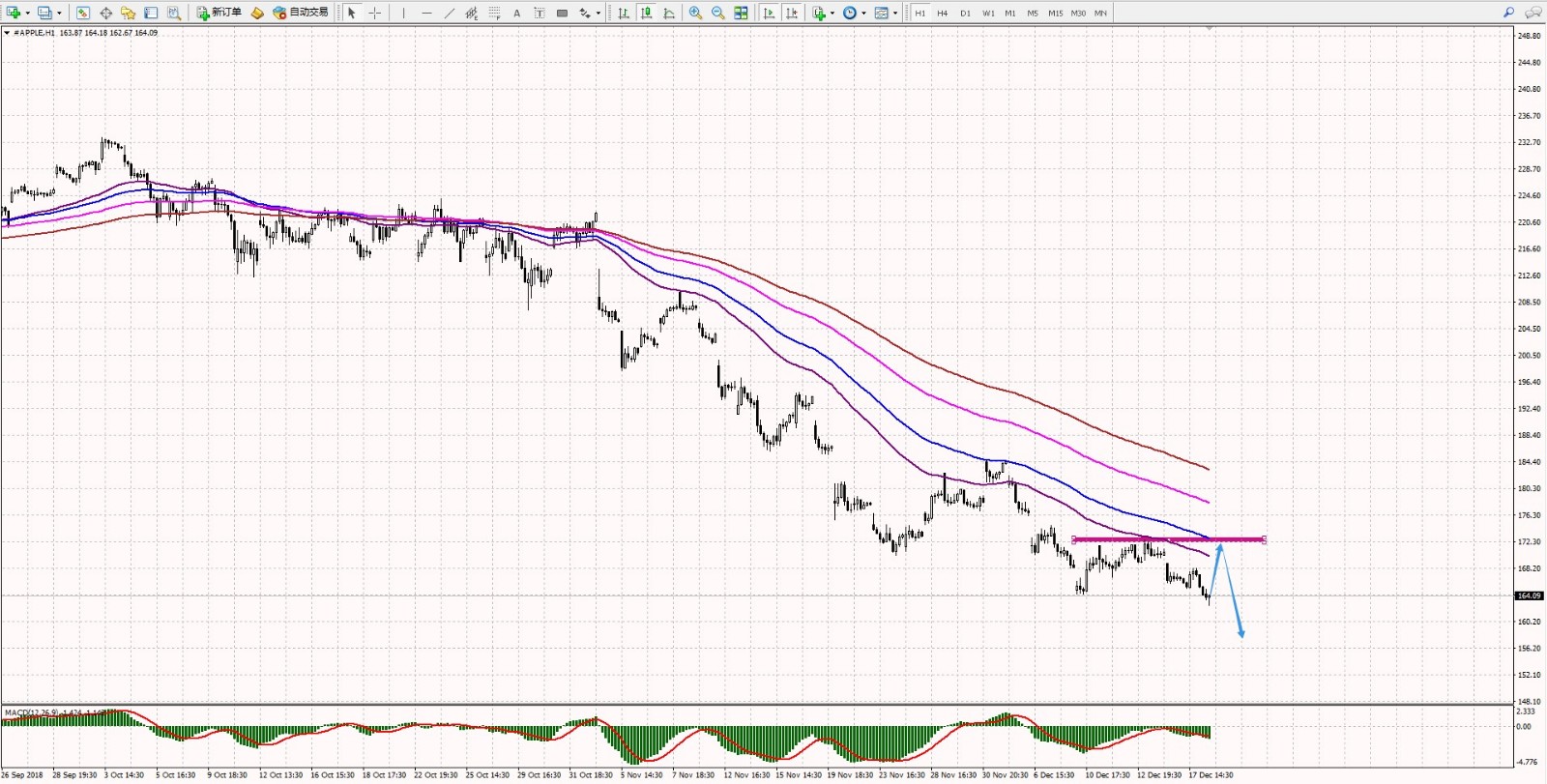This screenshot has width=1547, height=784.
Task: Switch to the H4 timeframe
Action: coord(943,13)
